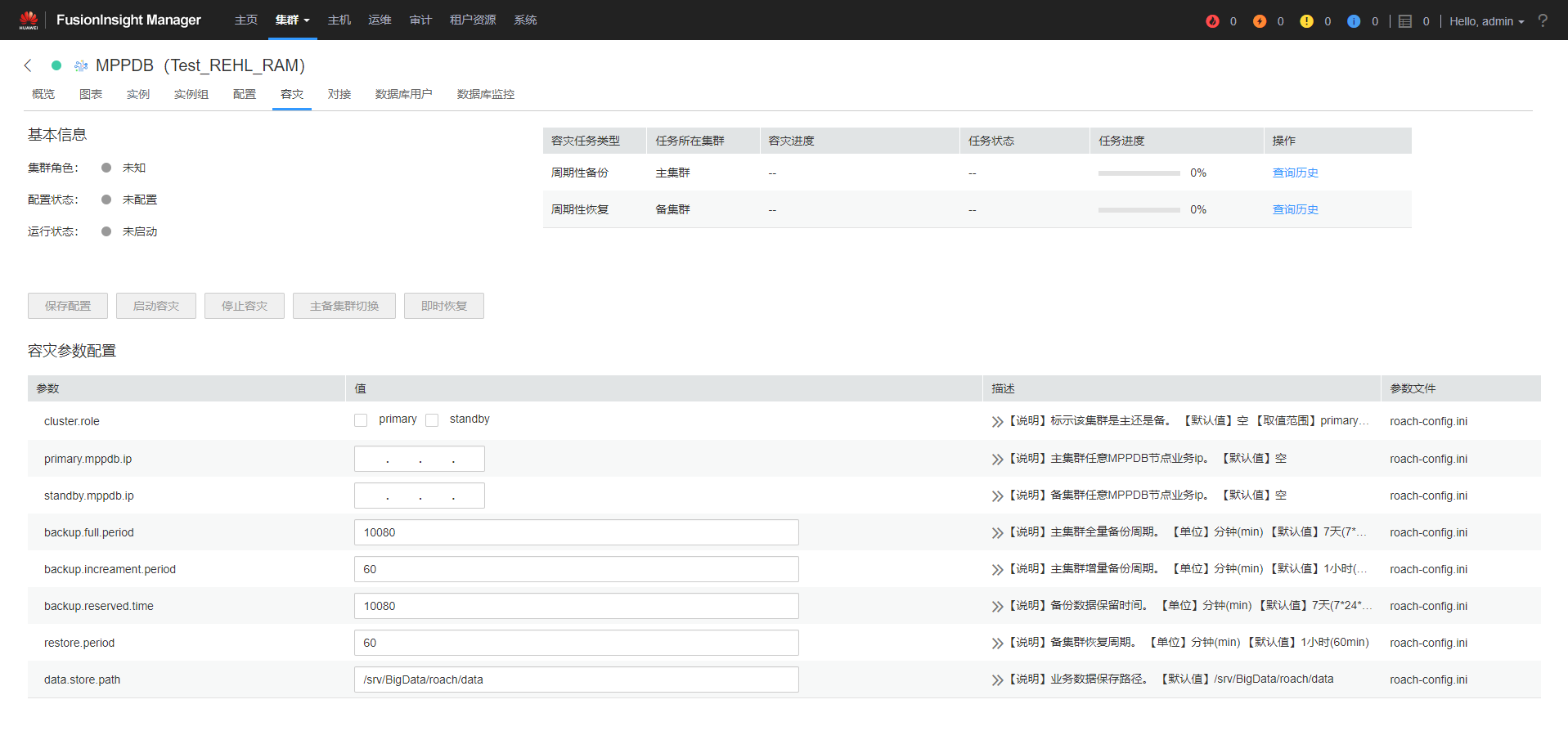Click the 集群角色 gray status dot

106,168
